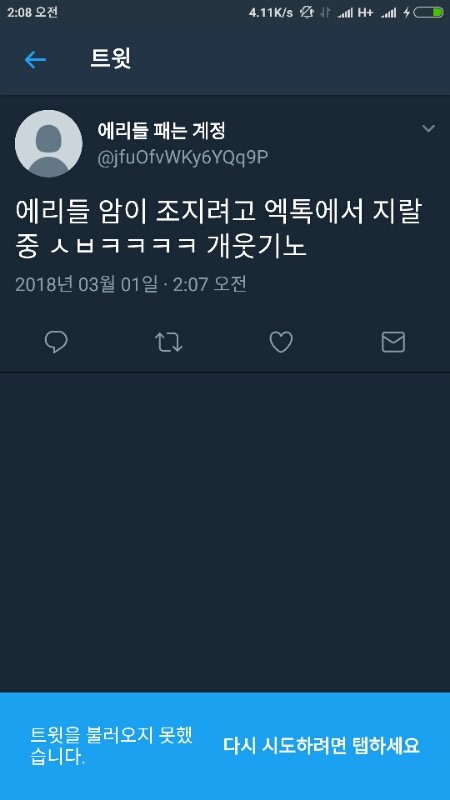Screen dimensions: 450x800
Task: Tap the tweet body text
Action: [219, 230]
